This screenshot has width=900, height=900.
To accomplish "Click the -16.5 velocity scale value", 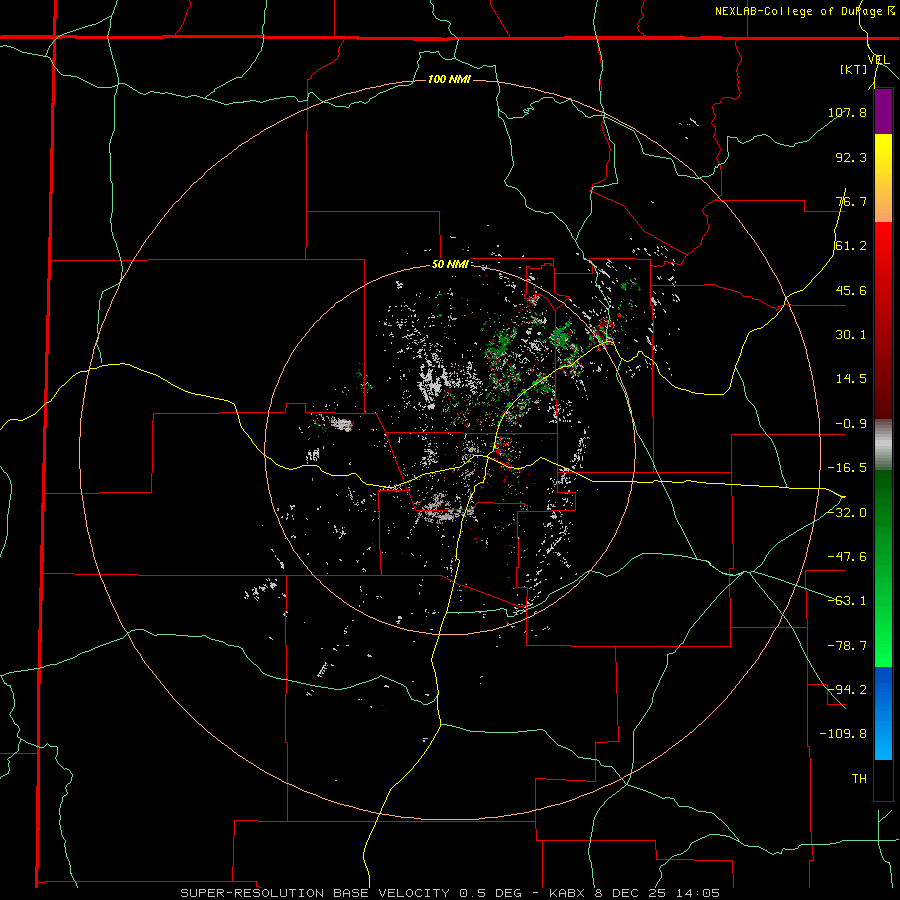I will (847, 468).
